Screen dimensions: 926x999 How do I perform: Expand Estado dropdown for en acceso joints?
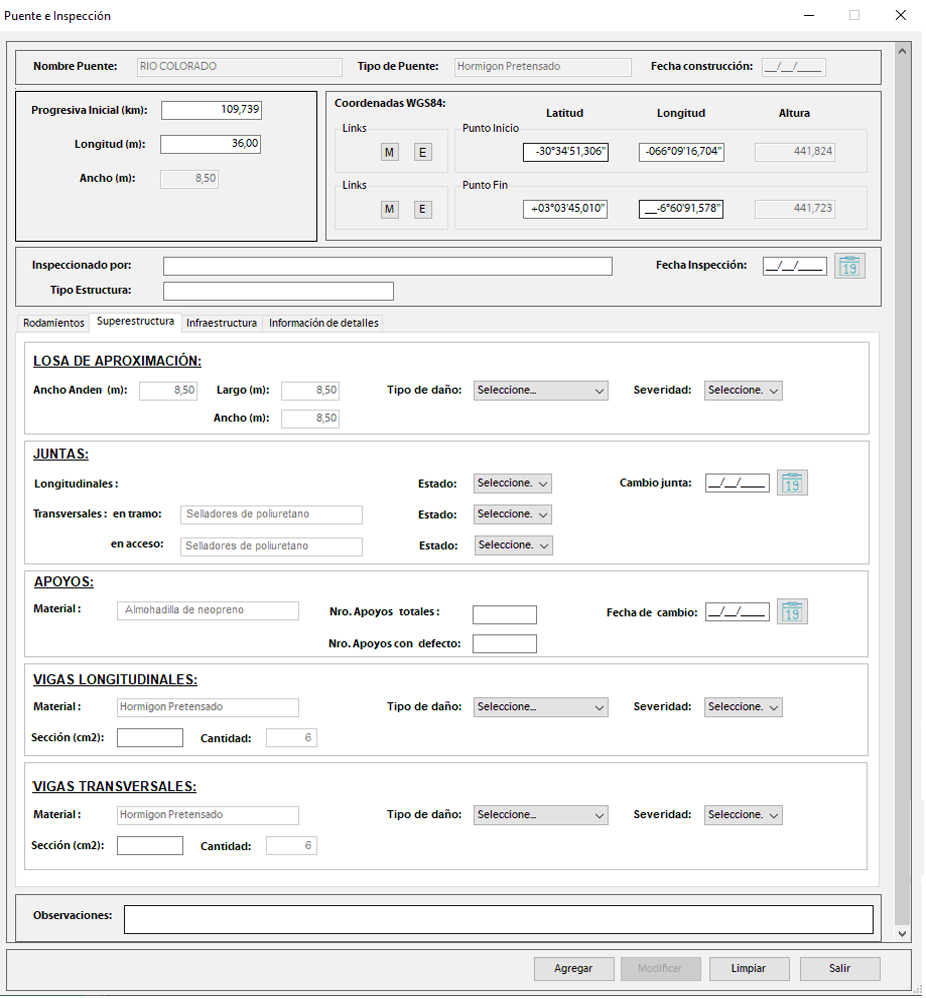pos(512,545)
